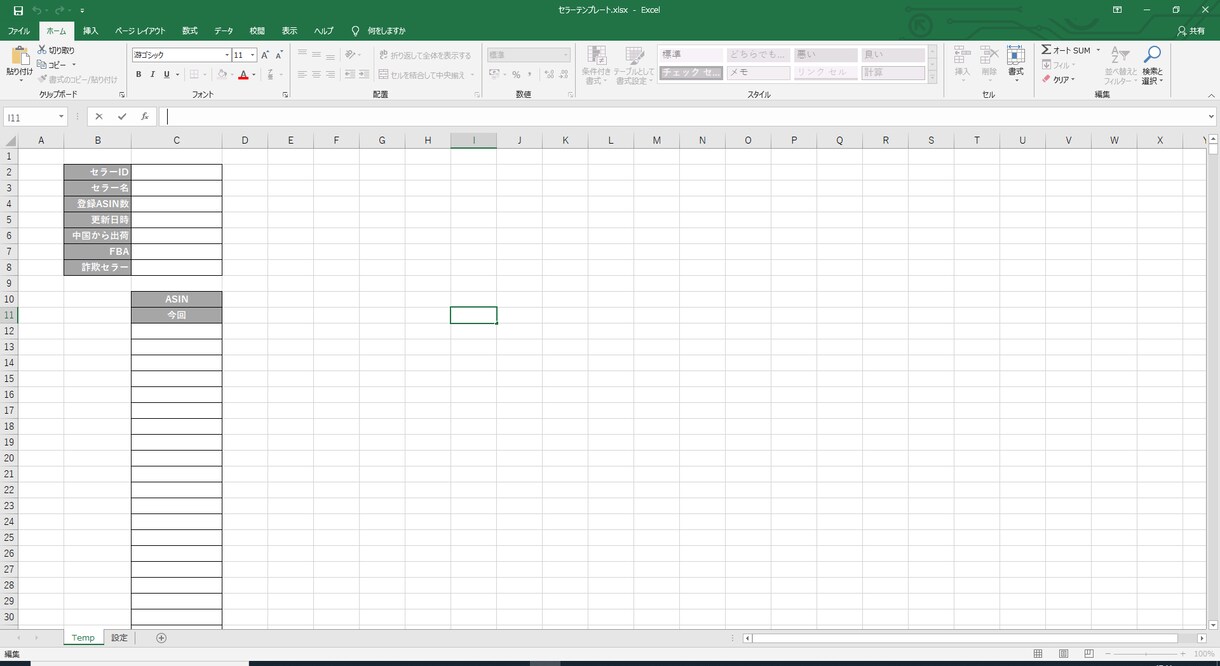
Task: Cancel the cell edit in the formula bar
Action: pos(99,117)
